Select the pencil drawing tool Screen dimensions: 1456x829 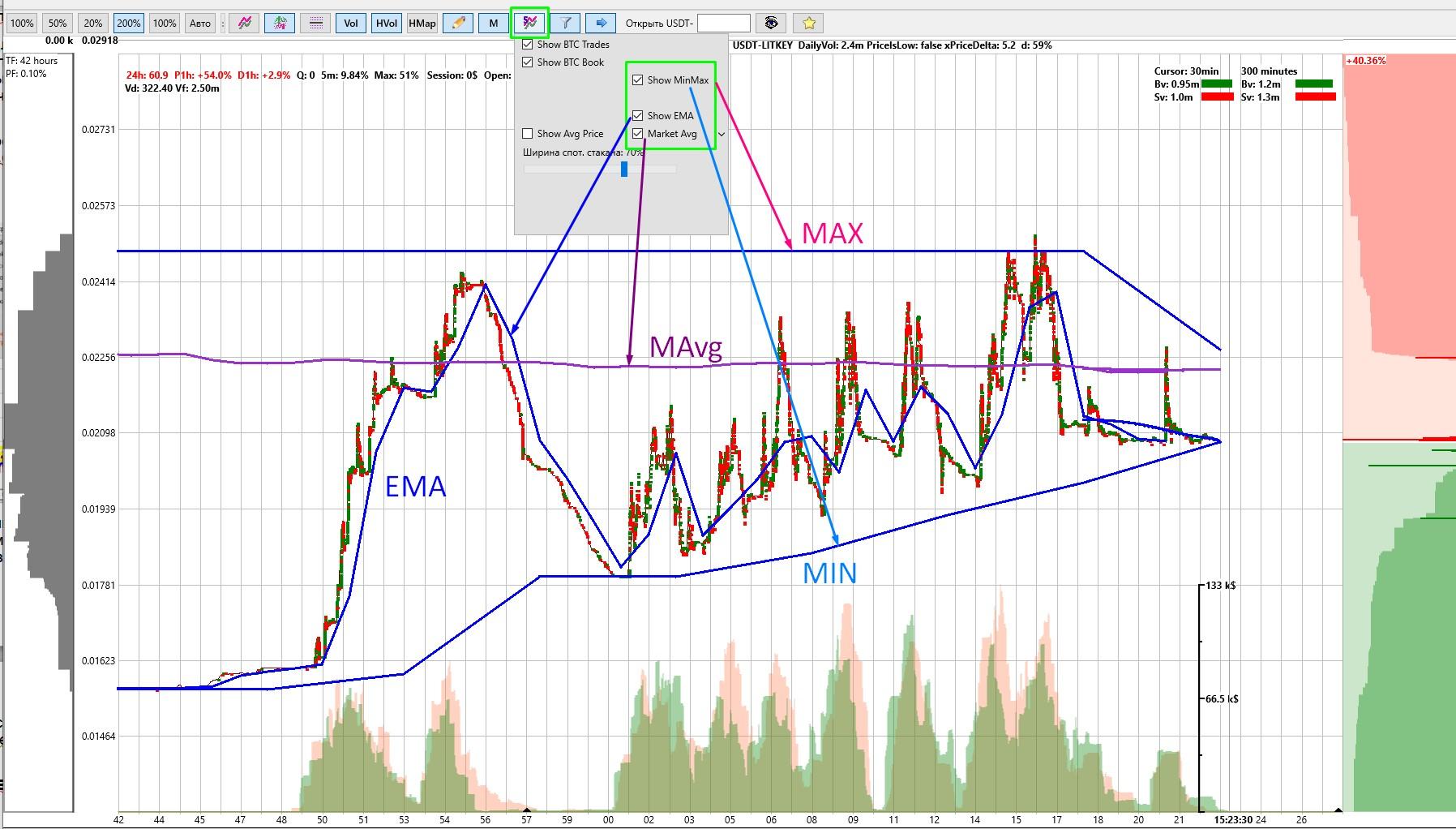coord(458,23)
